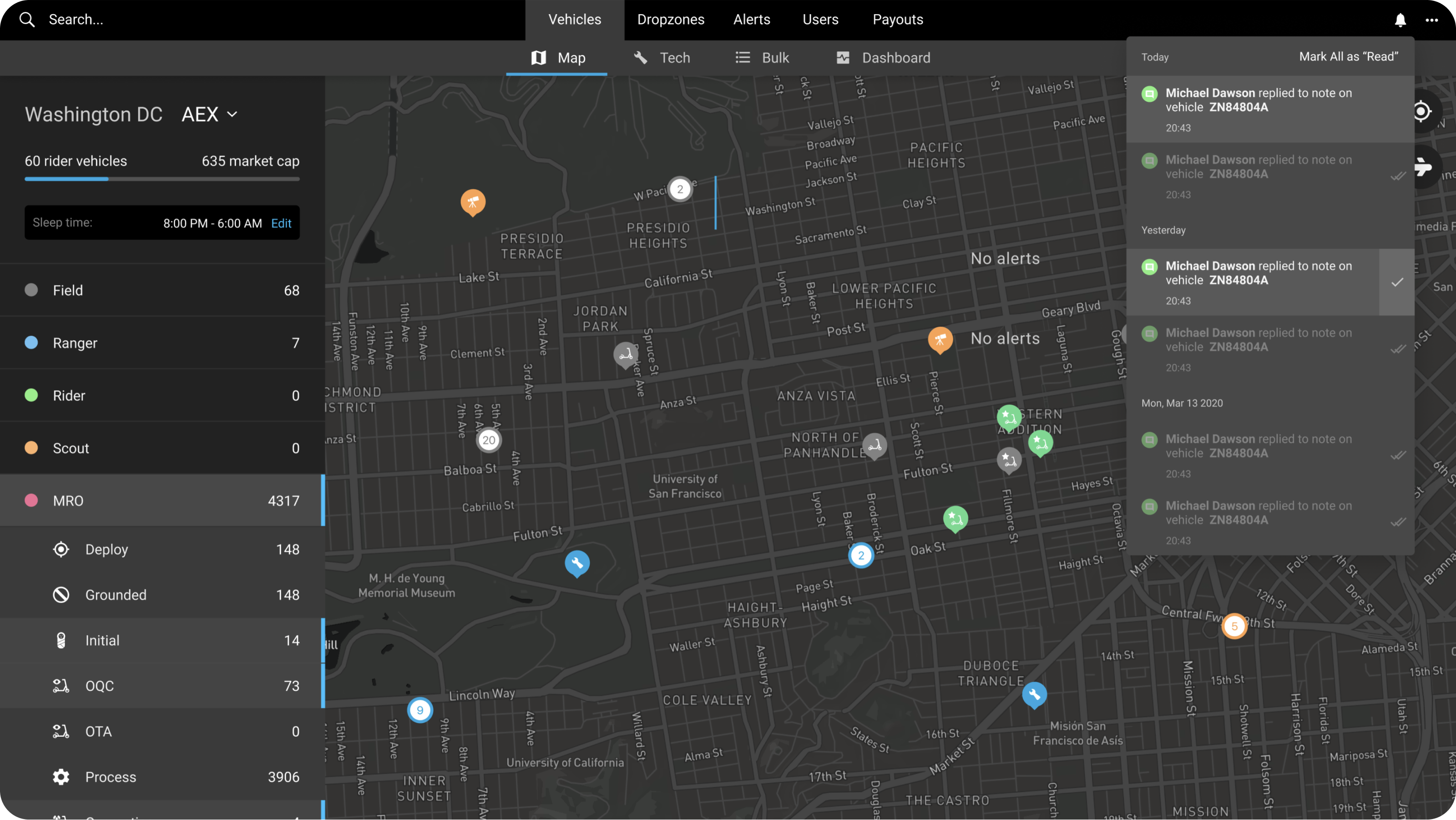
Task: Select the Process filter row
Action: pos(162,777)
